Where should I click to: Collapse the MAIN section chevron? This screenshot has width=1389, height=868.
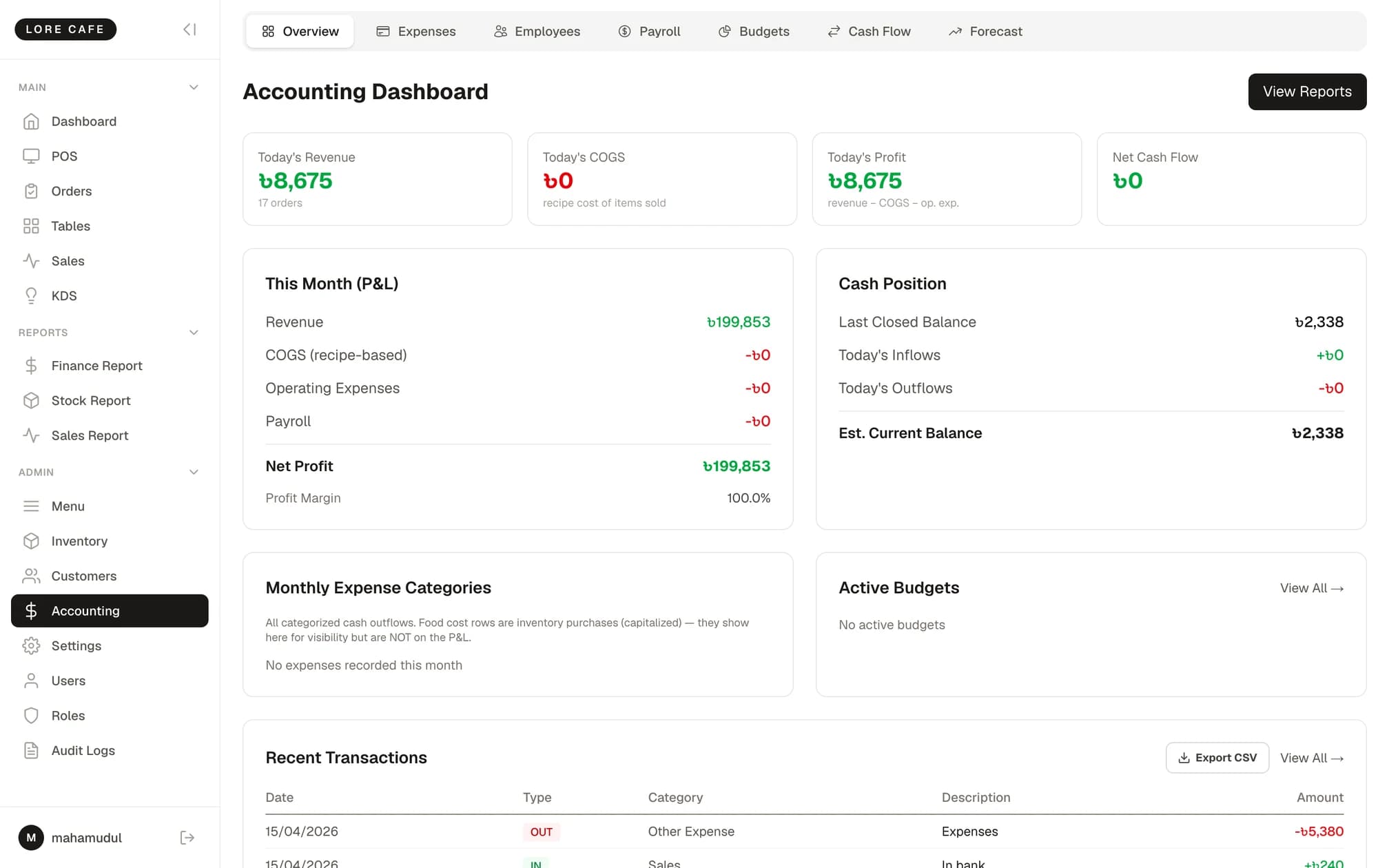coord(194,87)
